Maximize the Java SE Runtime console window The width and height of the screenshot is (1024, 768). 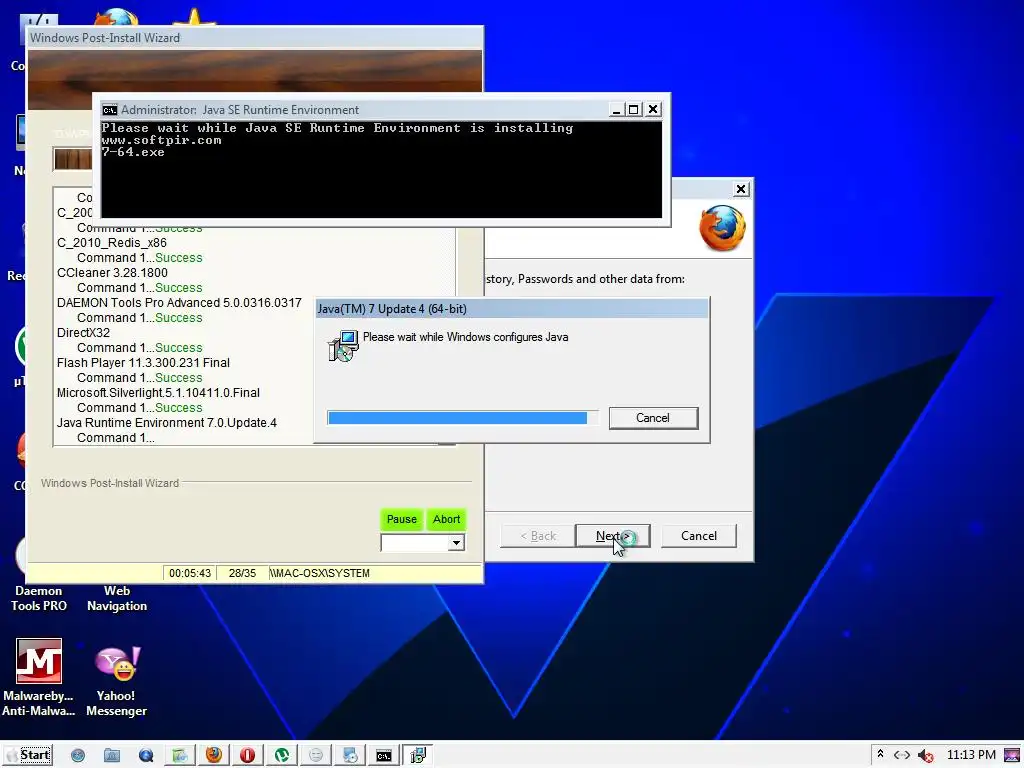click(633, 110)
